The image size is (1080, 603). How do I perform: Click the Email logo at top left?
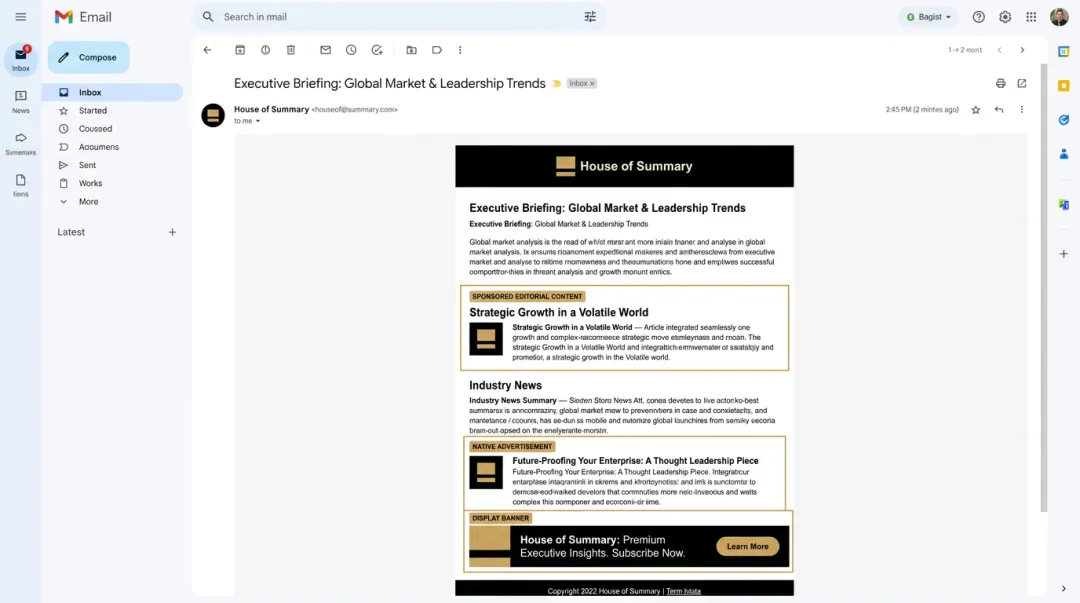point(83,17)
